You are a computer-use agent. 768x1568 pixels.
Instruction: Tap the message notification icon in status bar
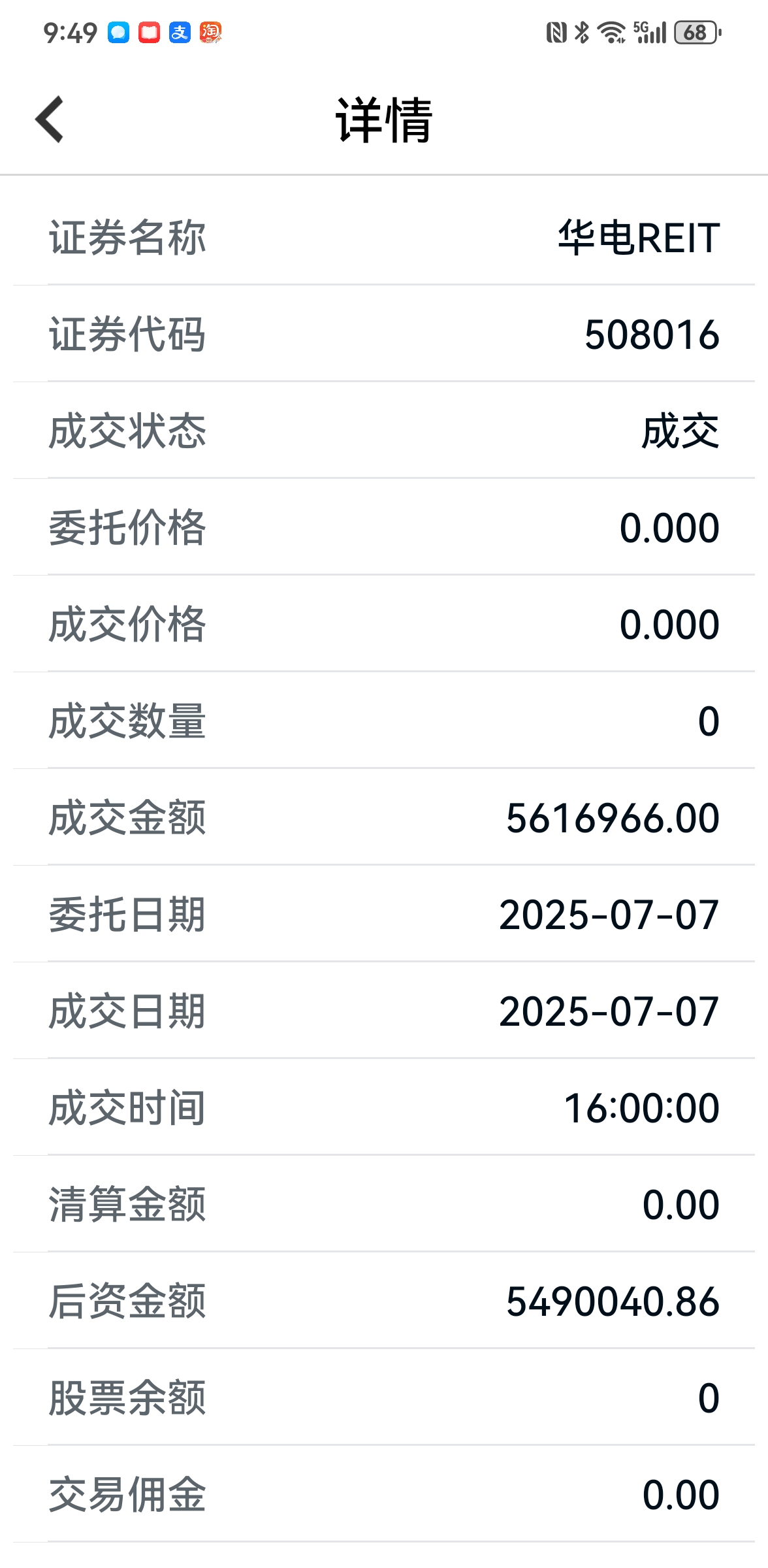(119, 32)
